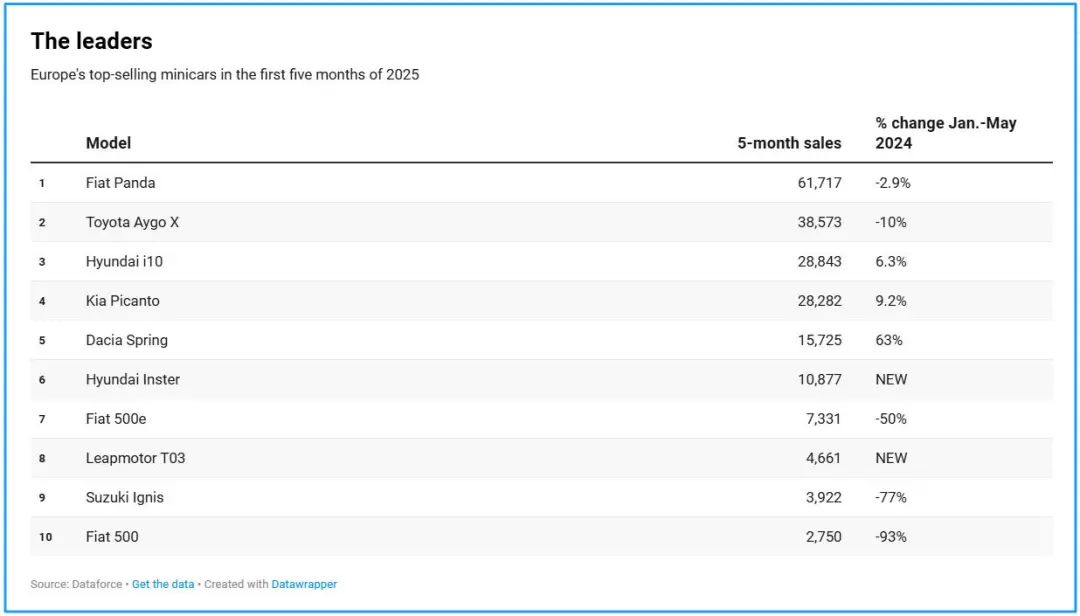This screenshot has height=616, width=1080.
Task: Select the Fiat Panda row
Action: coord(120,183)
